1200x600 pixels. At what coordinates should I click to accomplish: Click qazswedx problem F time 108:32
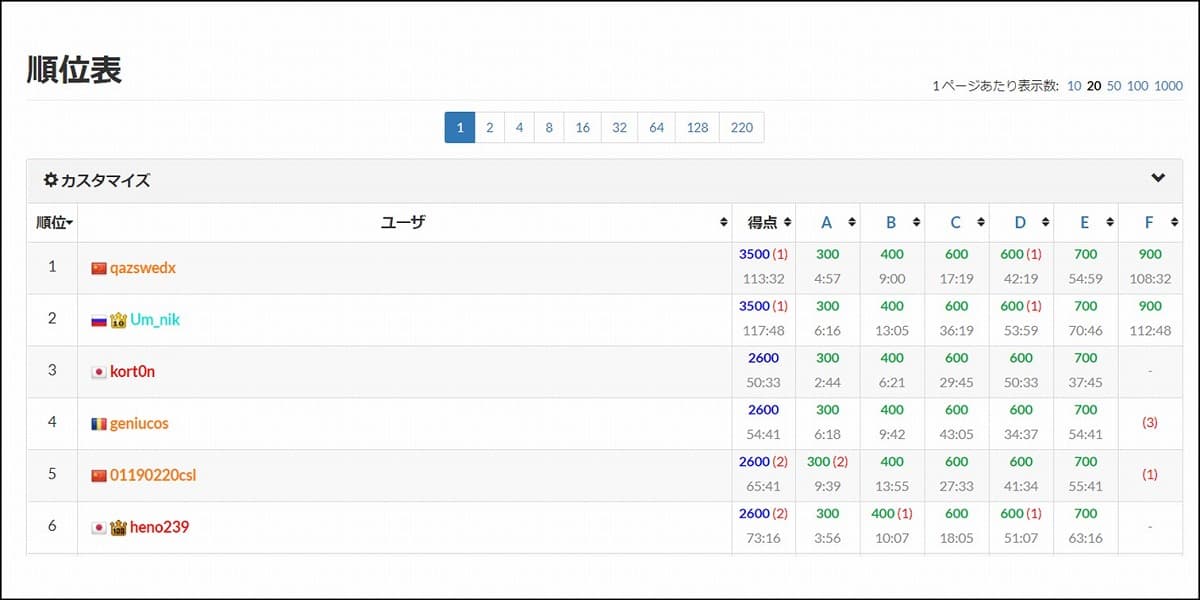tap(1150, 278)
